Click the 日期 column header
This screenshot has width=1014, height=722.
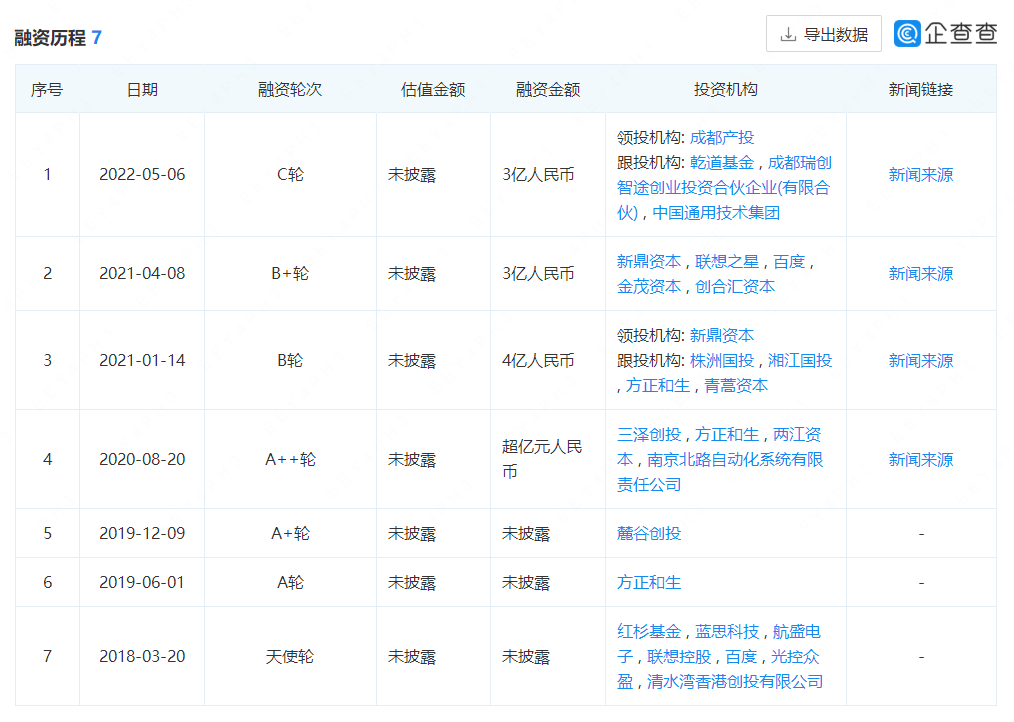click(142, 89)
